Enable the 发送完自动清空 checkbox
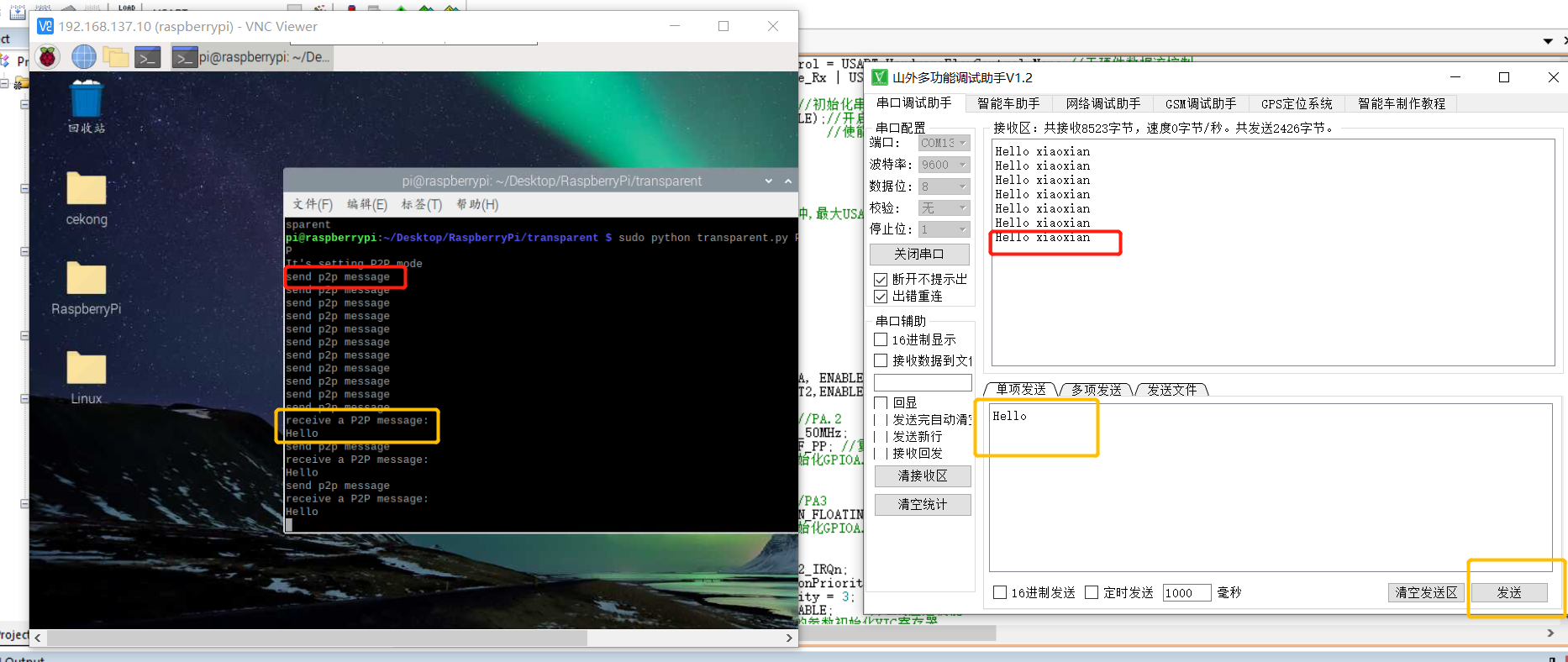 click(881, 419)
